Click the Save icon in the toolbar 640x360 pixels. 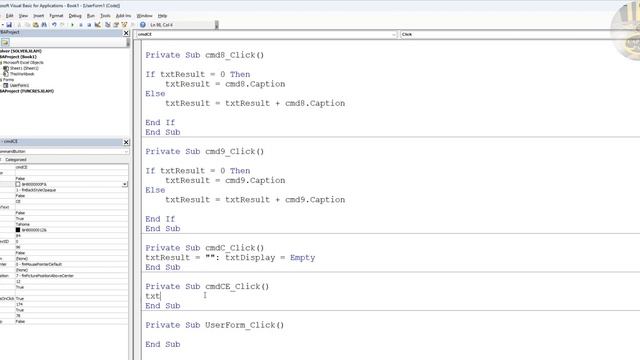tap(9, 25)
